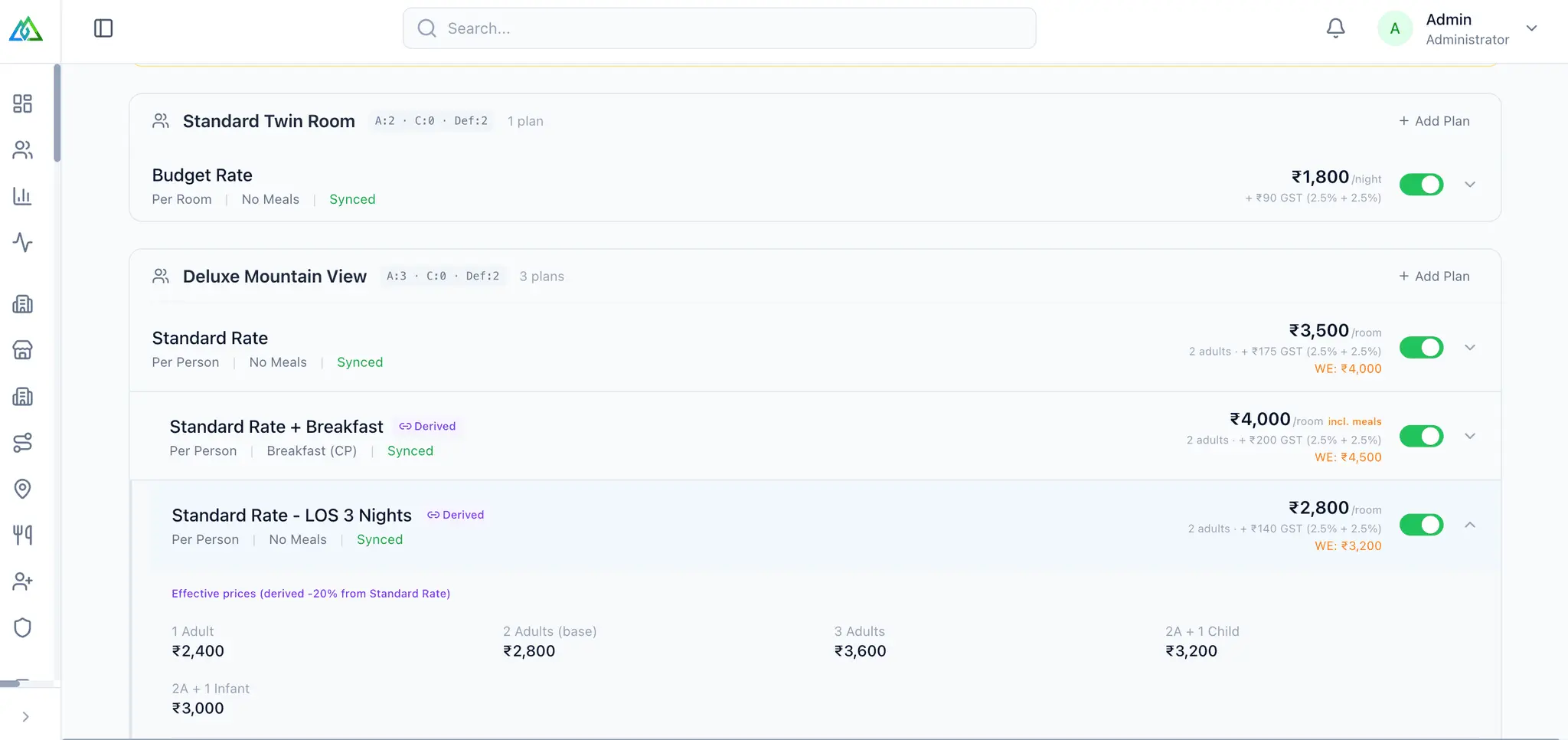Click the Standard Rate + Breakfast title

point(276,427)
